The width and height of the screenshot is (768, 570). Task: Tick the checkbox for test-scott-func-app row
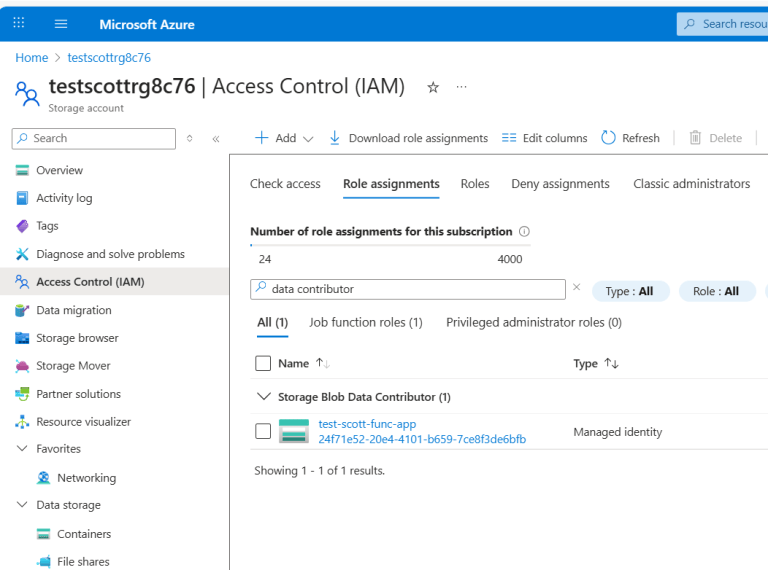coord(263,431)
